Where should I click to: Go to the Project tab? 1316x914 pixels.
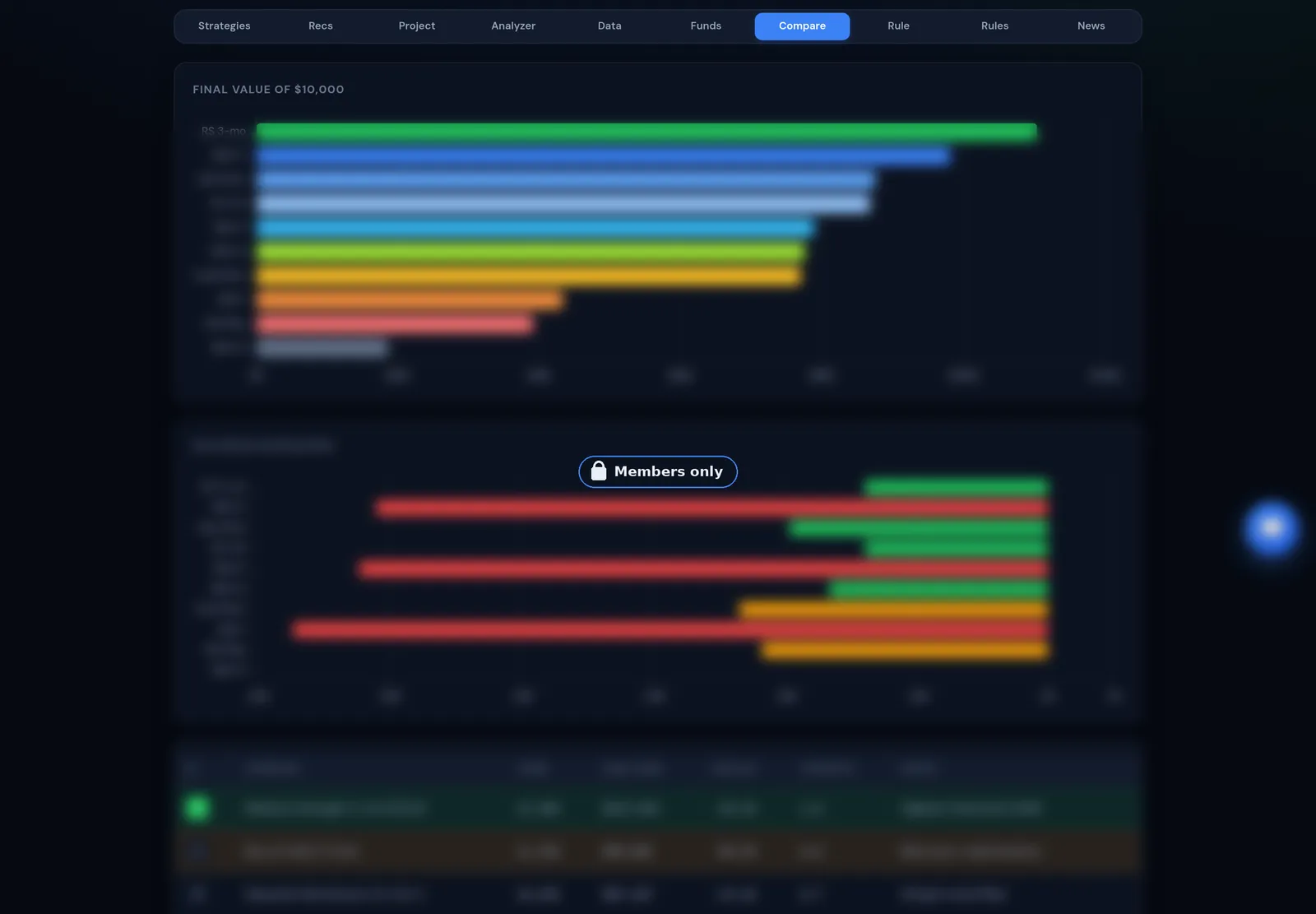tap(417, 26)
